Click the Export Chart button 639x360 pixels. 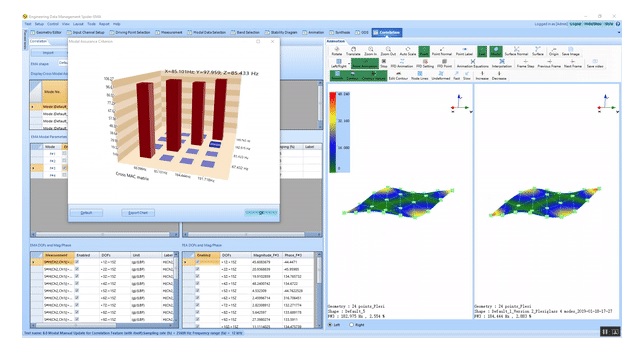pos(138,213)
